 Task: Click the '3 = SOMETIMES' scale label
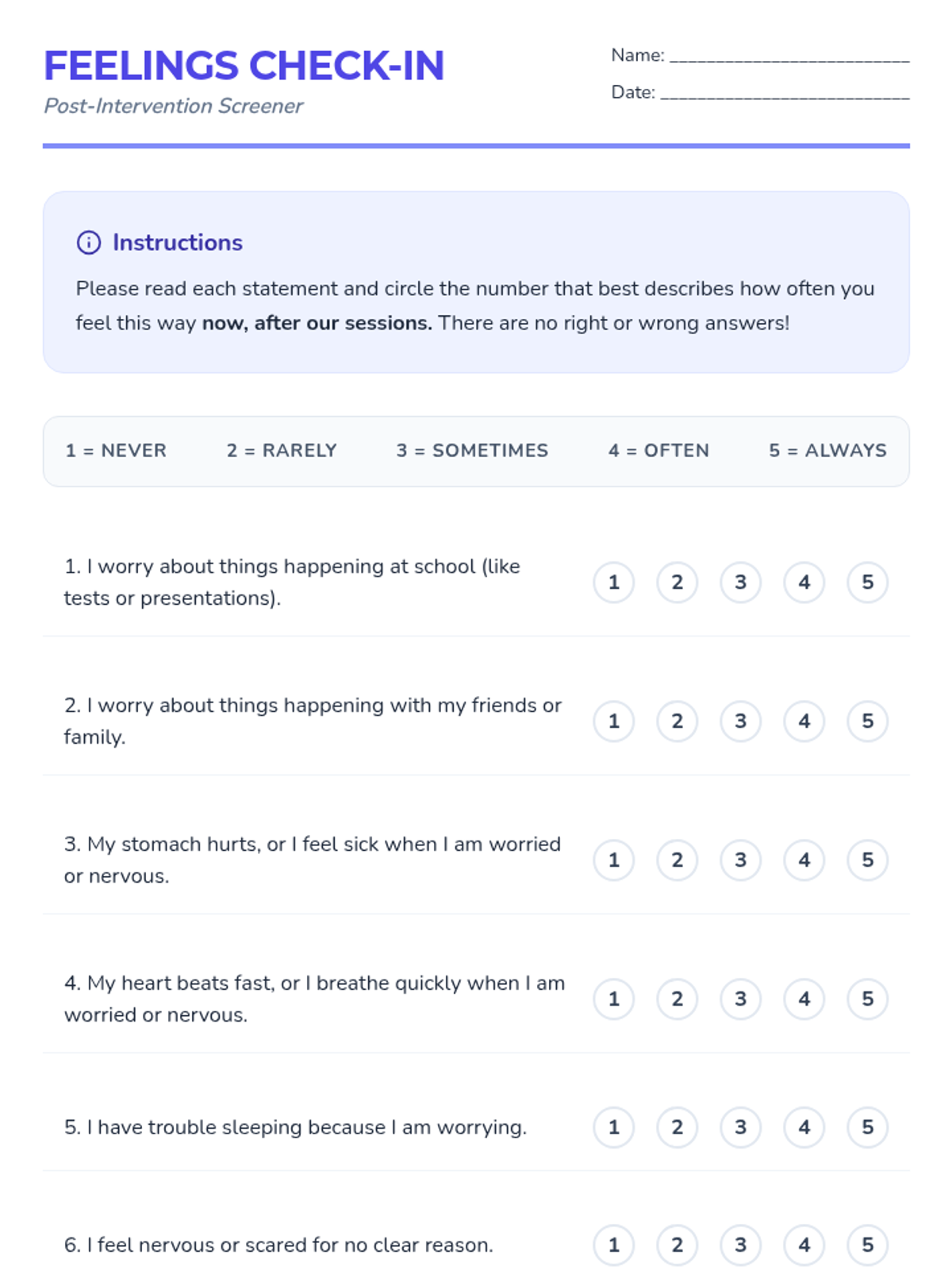(x=472, y=451)
